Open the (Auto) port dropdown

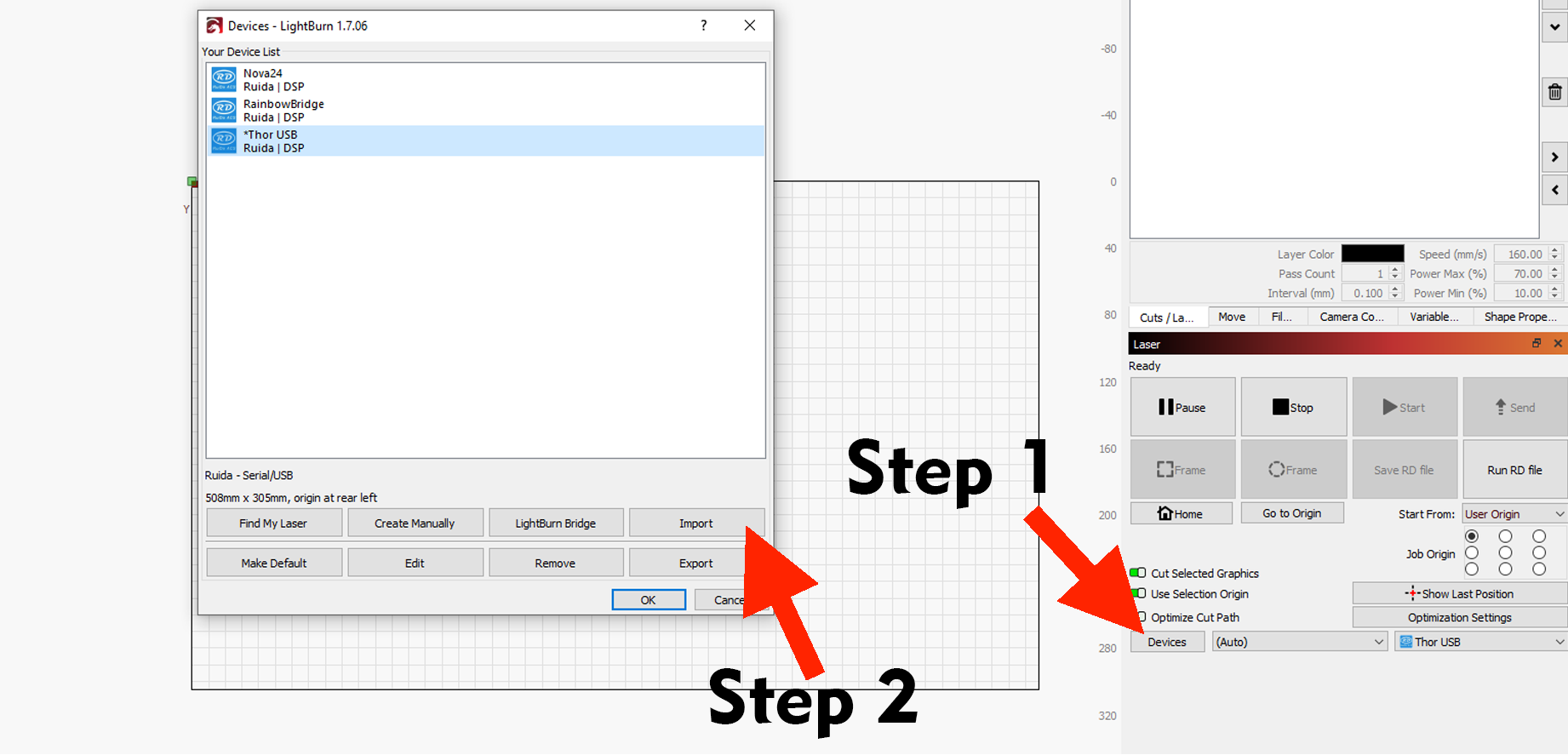click(x=1300, y=642)
